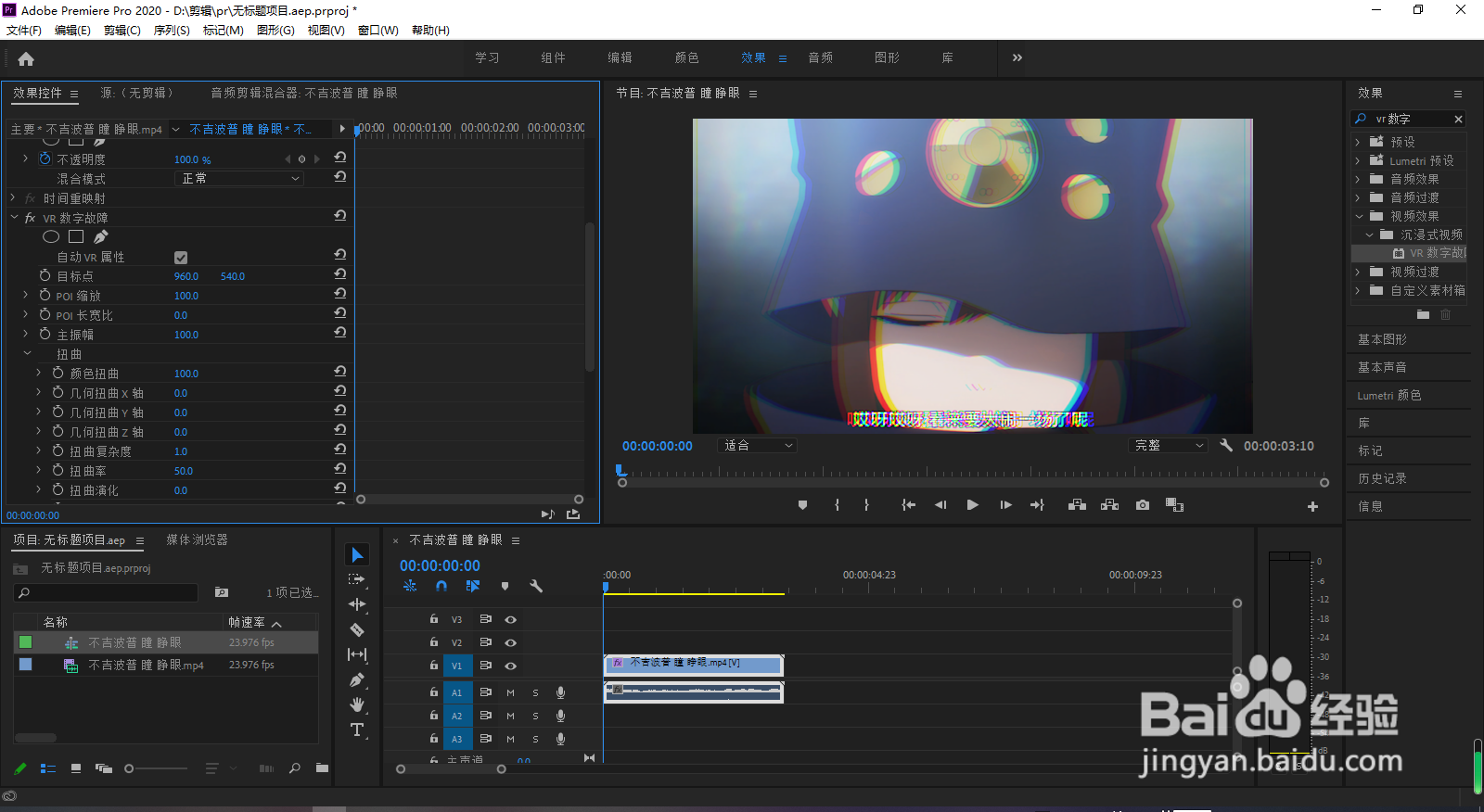Click Lift button in Program monitor
1484x812 pixels.
click(1077, 505)
